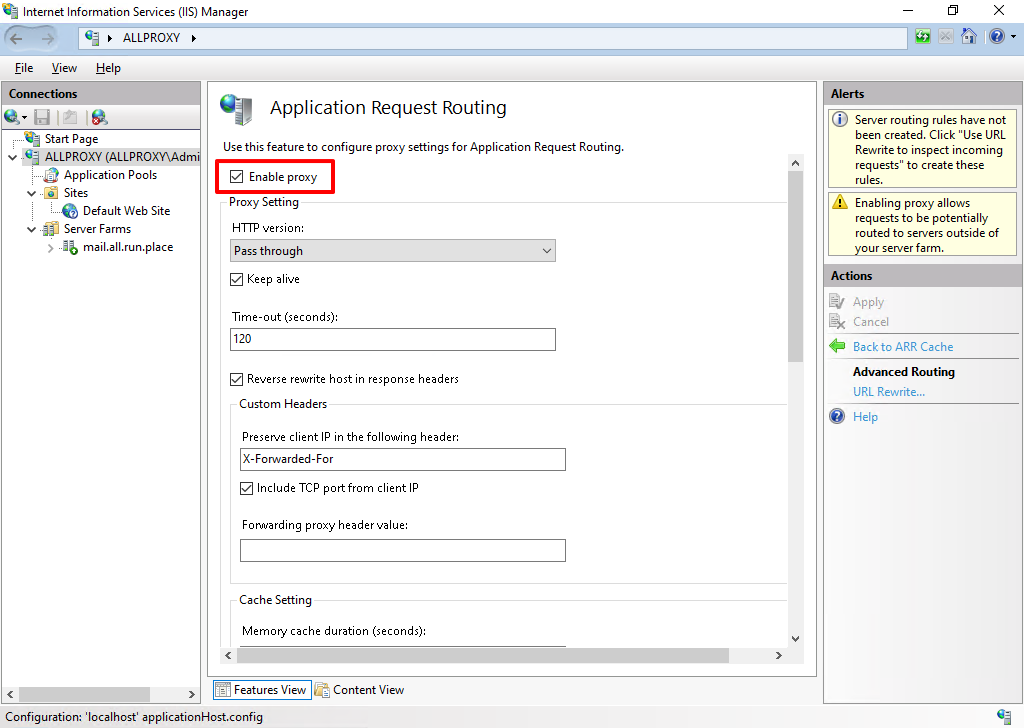Toggle Reverse rewrite host in response headers

coord(236,379)
